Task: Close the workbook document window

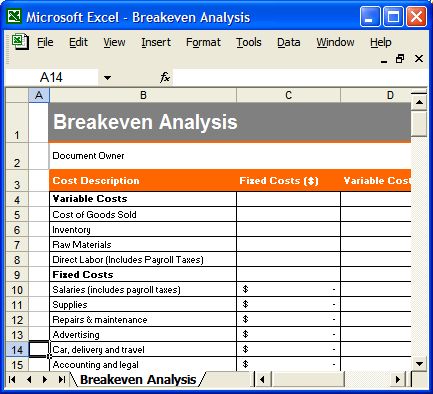Action: point(419,59)
